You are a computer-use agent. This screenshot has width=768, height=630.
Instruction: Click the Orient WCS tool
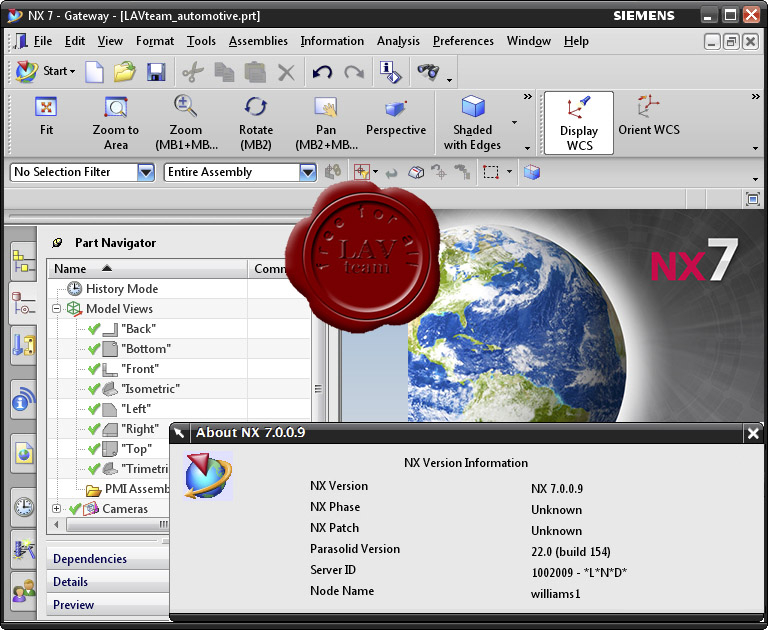tap(648, 116)
